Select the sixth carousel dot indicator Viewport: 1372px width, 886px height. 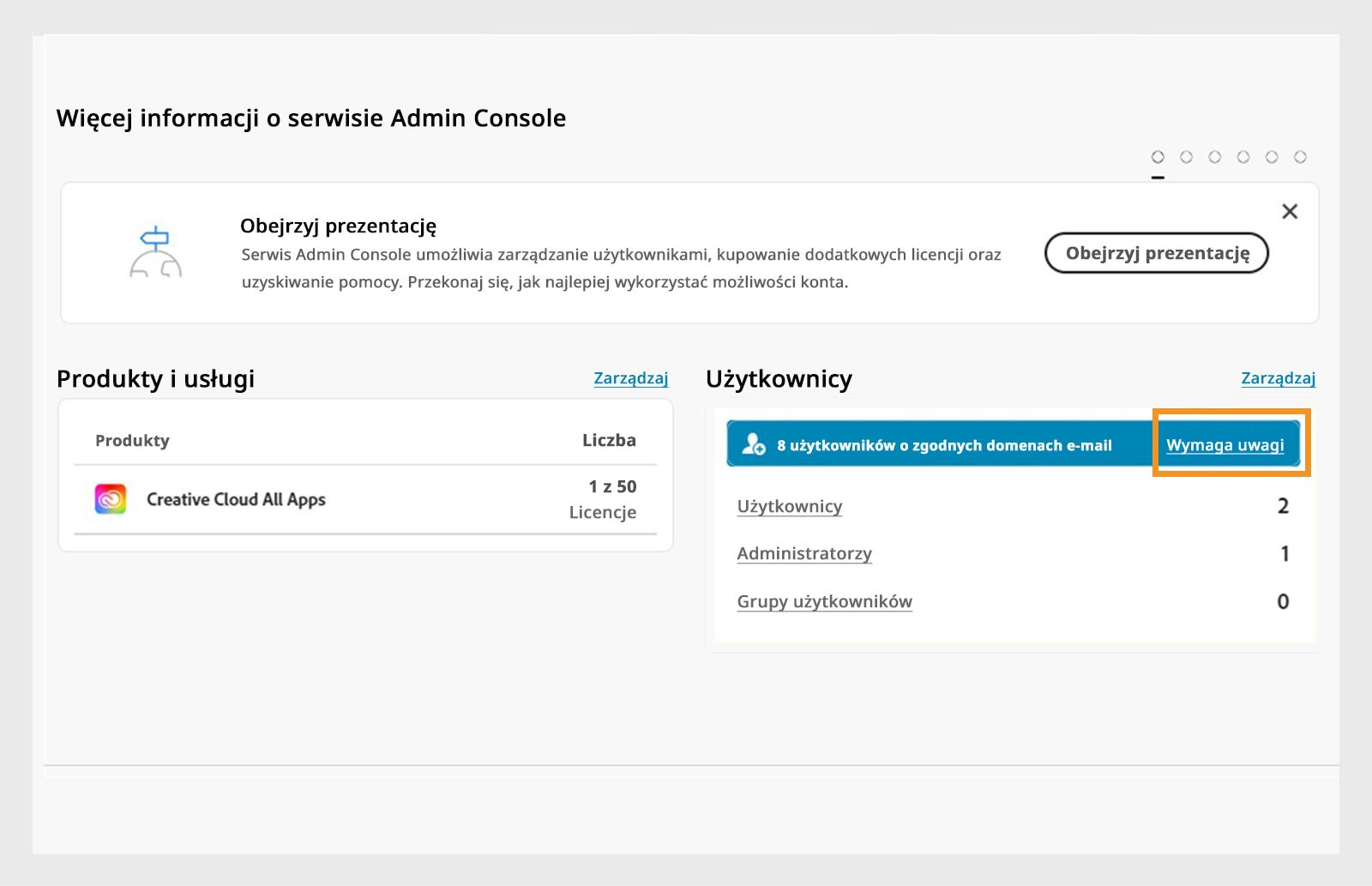(x=1300, y=157)
